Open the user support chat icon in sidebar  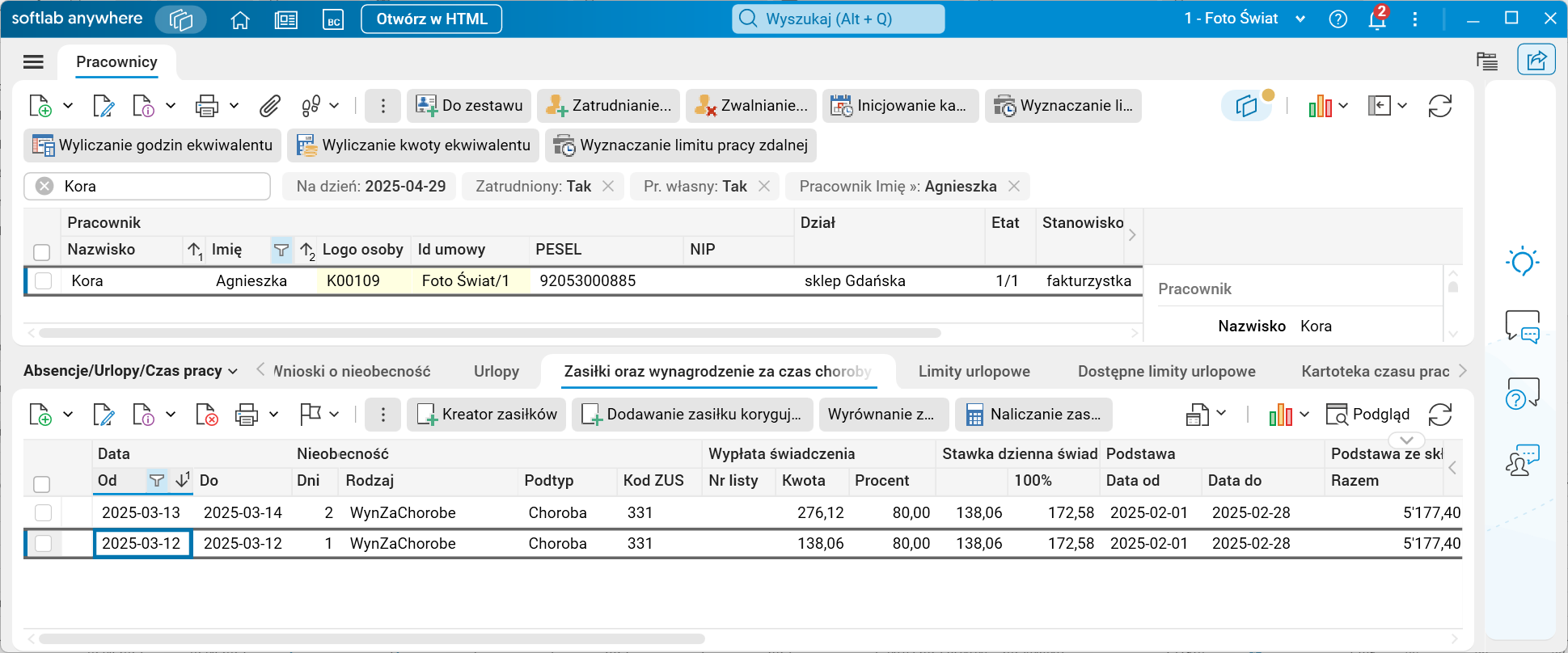1523,460
